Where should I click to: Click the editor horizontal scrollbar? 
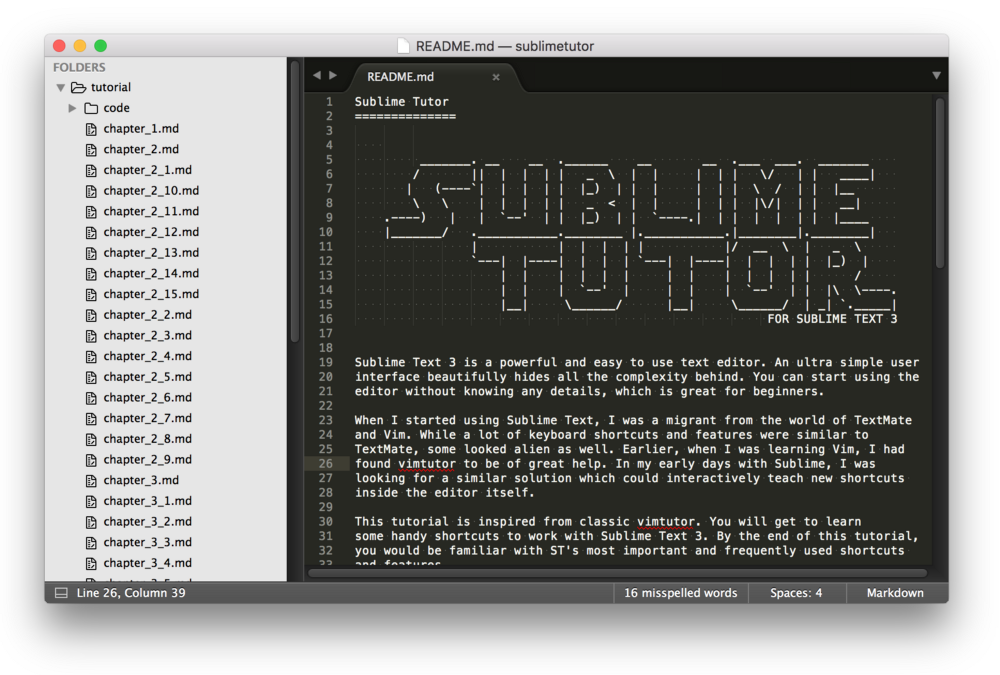click(x=617, y=573)
